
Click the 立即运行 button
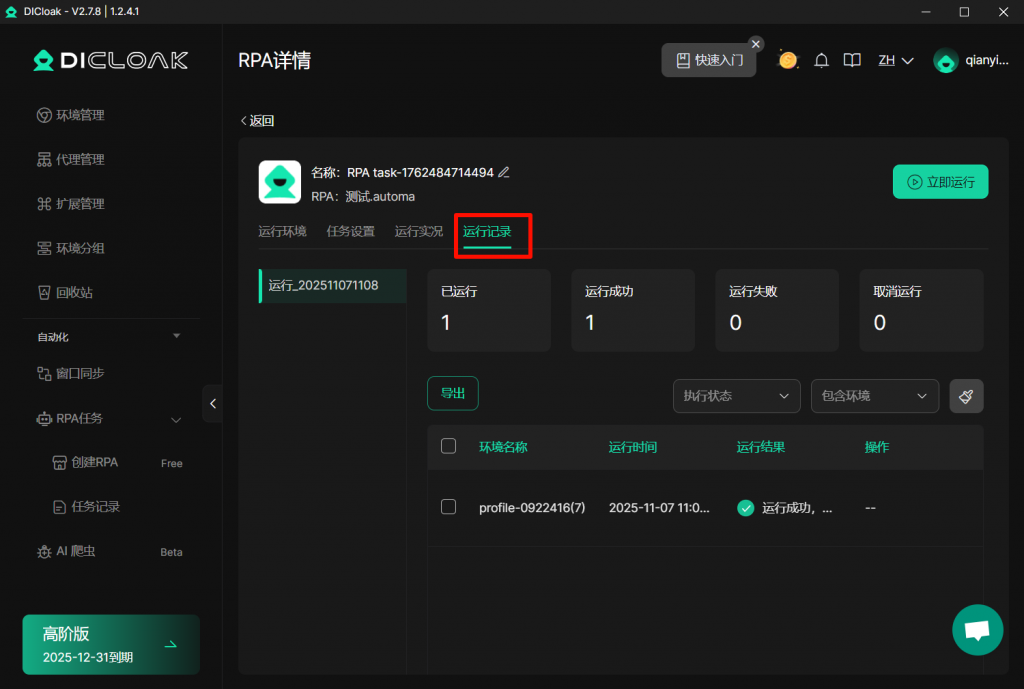click(x=940, y=182)
